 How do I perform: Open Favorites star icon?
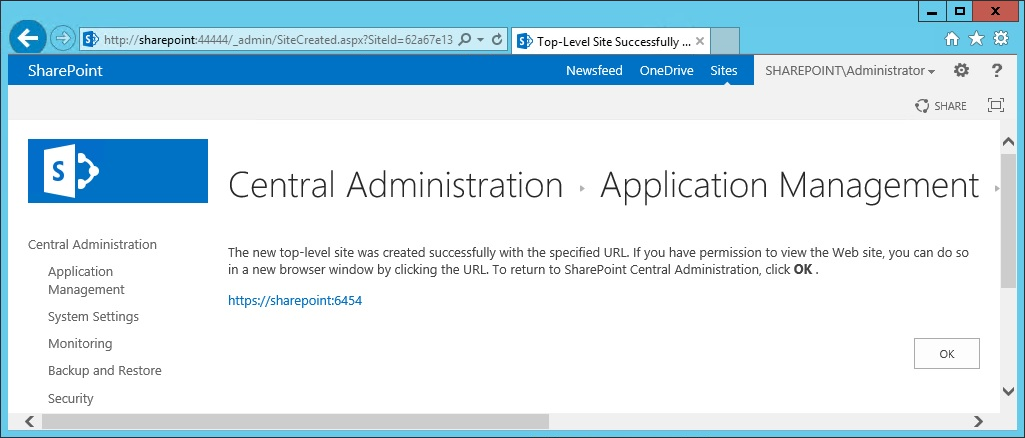pyautogui.click(x=977, y=39)
